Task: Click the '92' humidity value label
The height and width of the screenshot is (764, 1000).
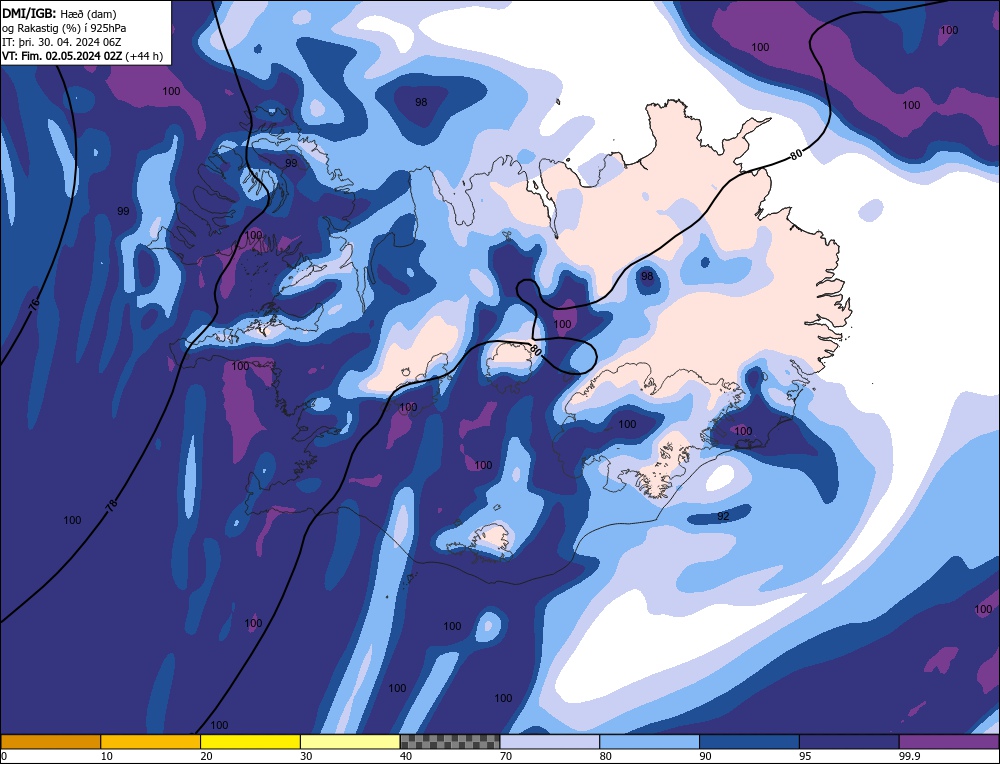Action: (723, 516)
